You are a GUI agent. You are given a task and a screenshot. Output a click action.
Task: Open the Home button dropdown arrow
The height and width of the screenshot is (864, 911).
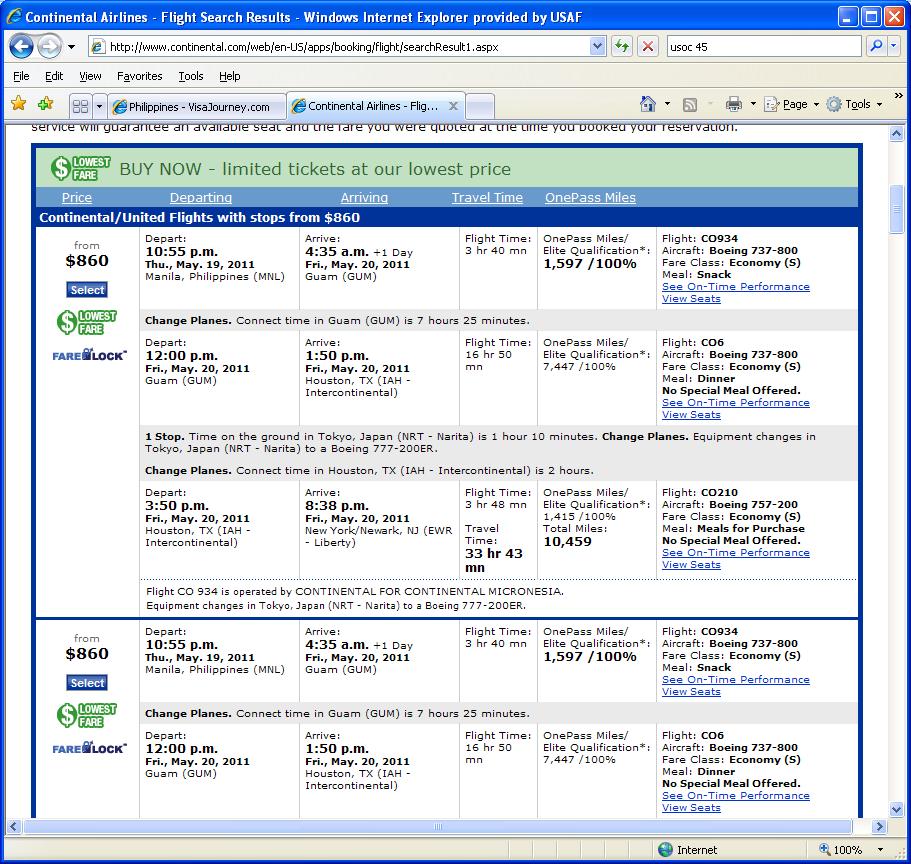(668, 104)
